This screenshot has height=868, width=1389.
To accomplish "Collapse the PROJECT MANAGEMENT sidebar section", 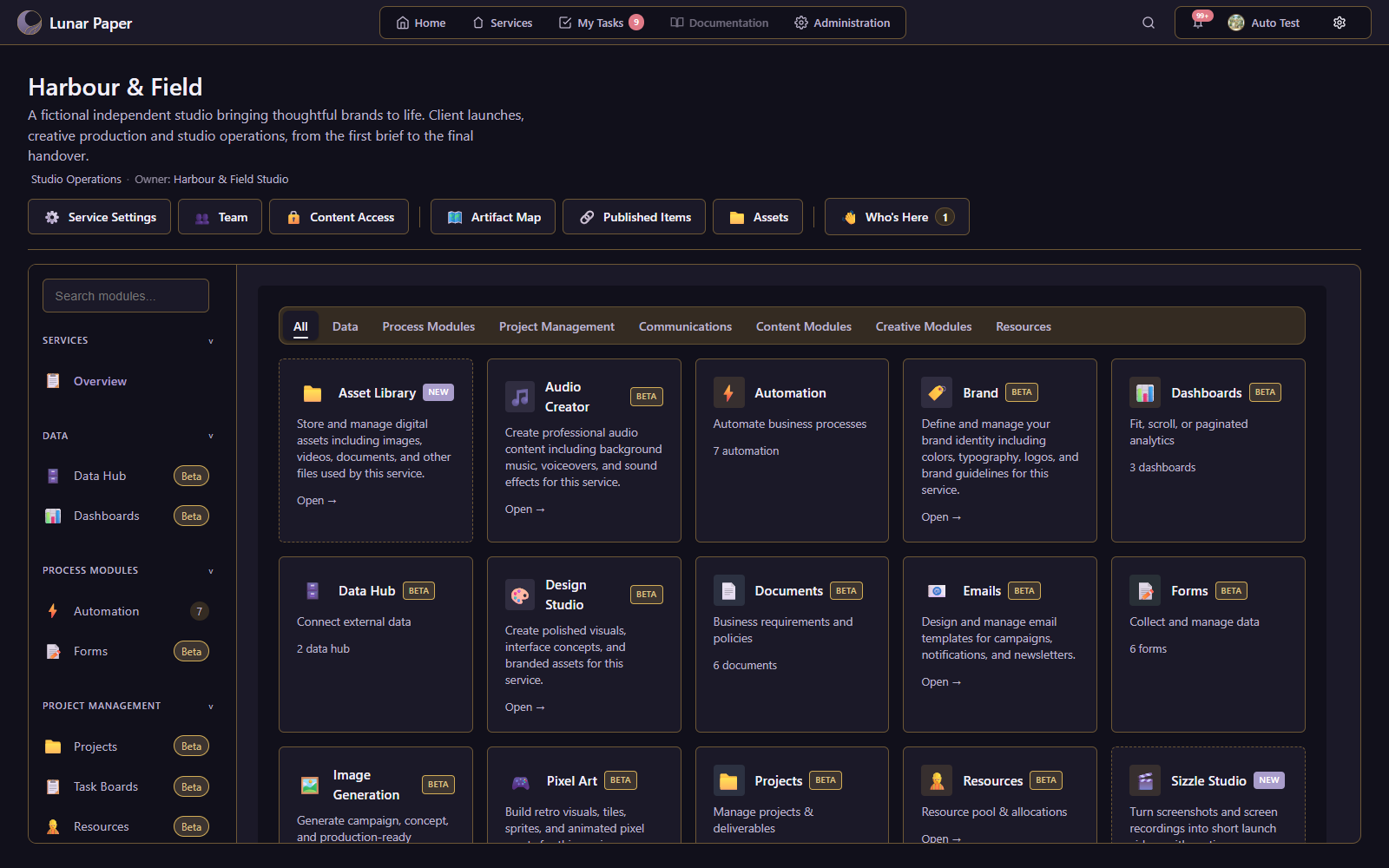I will pos(211,707).
